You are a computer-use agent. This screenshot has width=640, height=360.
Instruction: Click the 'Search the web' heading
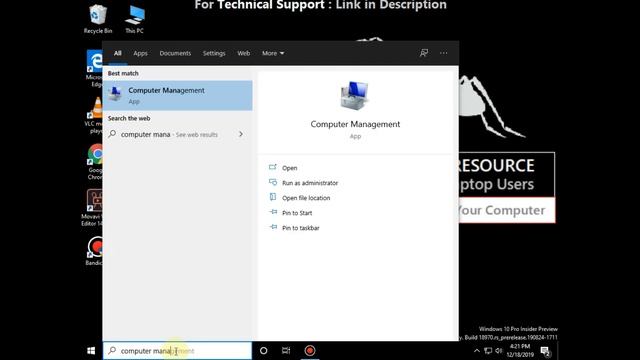click(x=129, y=118)
